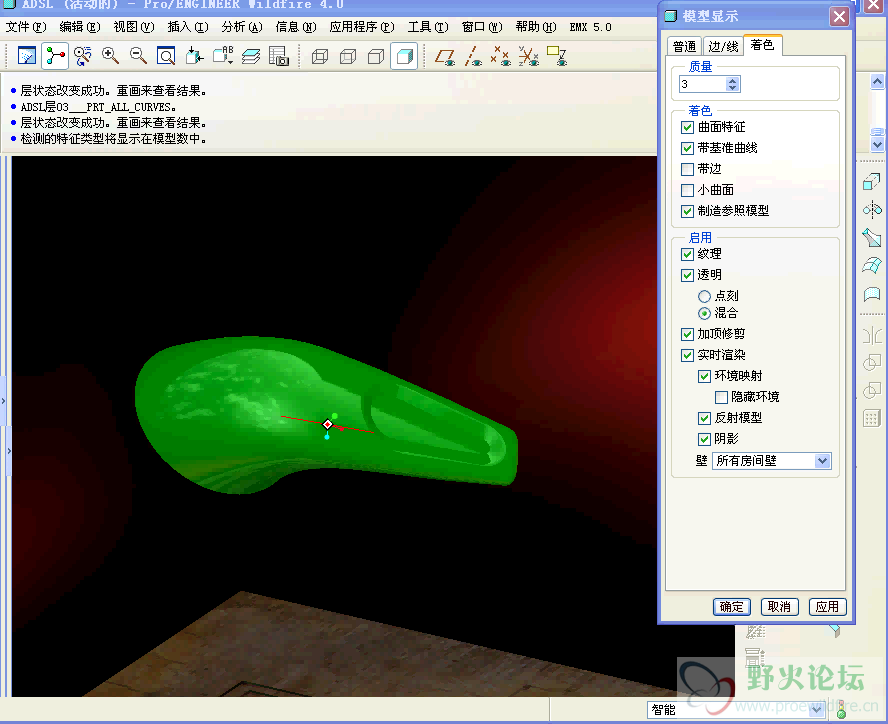Screen dimensions: 888x724
Task: Toggle 加顶修剪 checkbox
Action: click(x=688, y=334)
